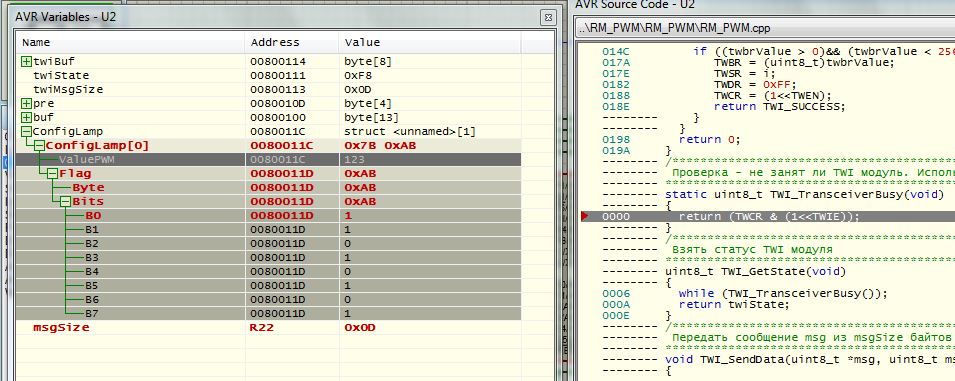The width and height of the screenshot is (955, 381).
Task: Select bit B6 row
Action: coord(269,299)
